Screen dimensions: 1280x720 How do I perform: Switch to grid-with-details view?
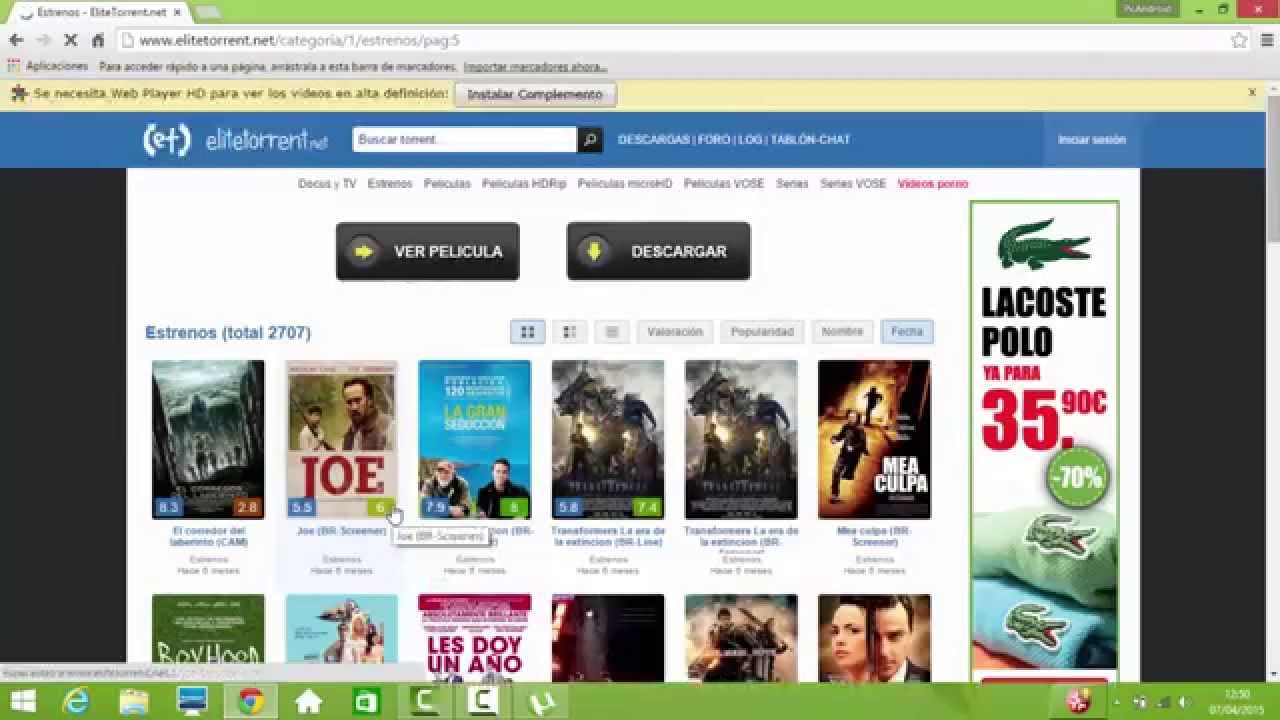(x=569, y=332)
